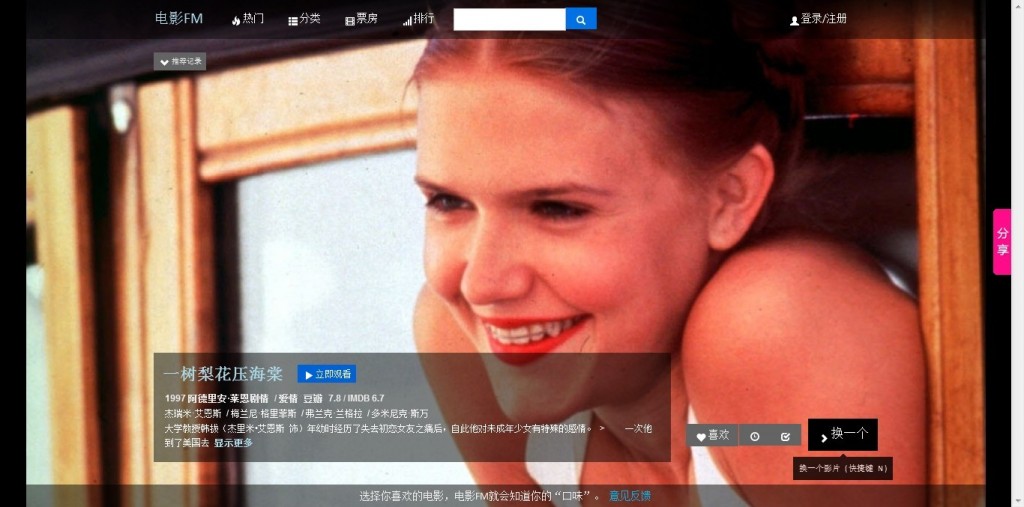
Task: Open the 热门 hot movies section
Action: tap(248, 19)
